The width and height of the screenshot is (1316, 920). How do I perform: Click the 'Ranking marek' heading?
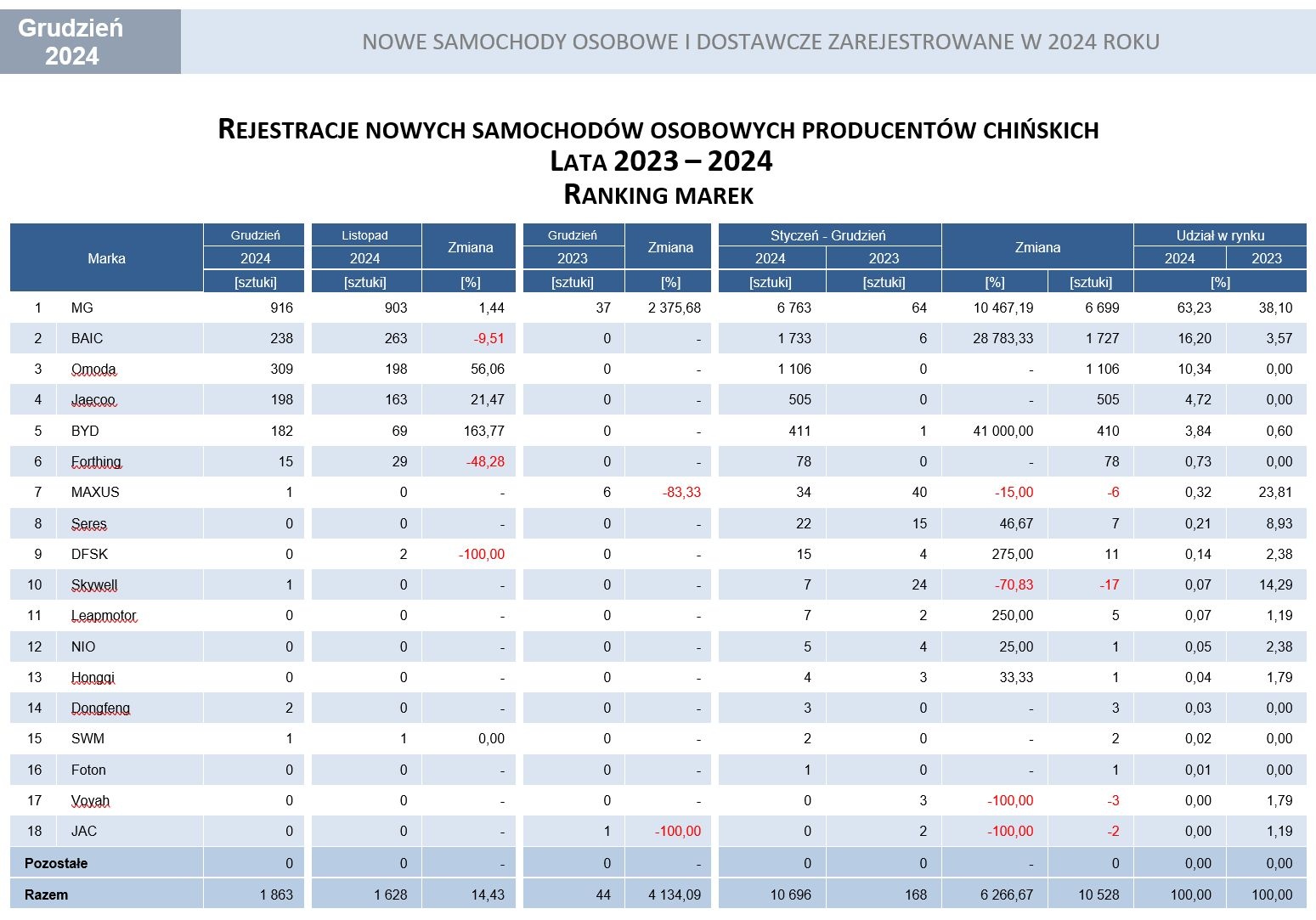click(658, 195)
